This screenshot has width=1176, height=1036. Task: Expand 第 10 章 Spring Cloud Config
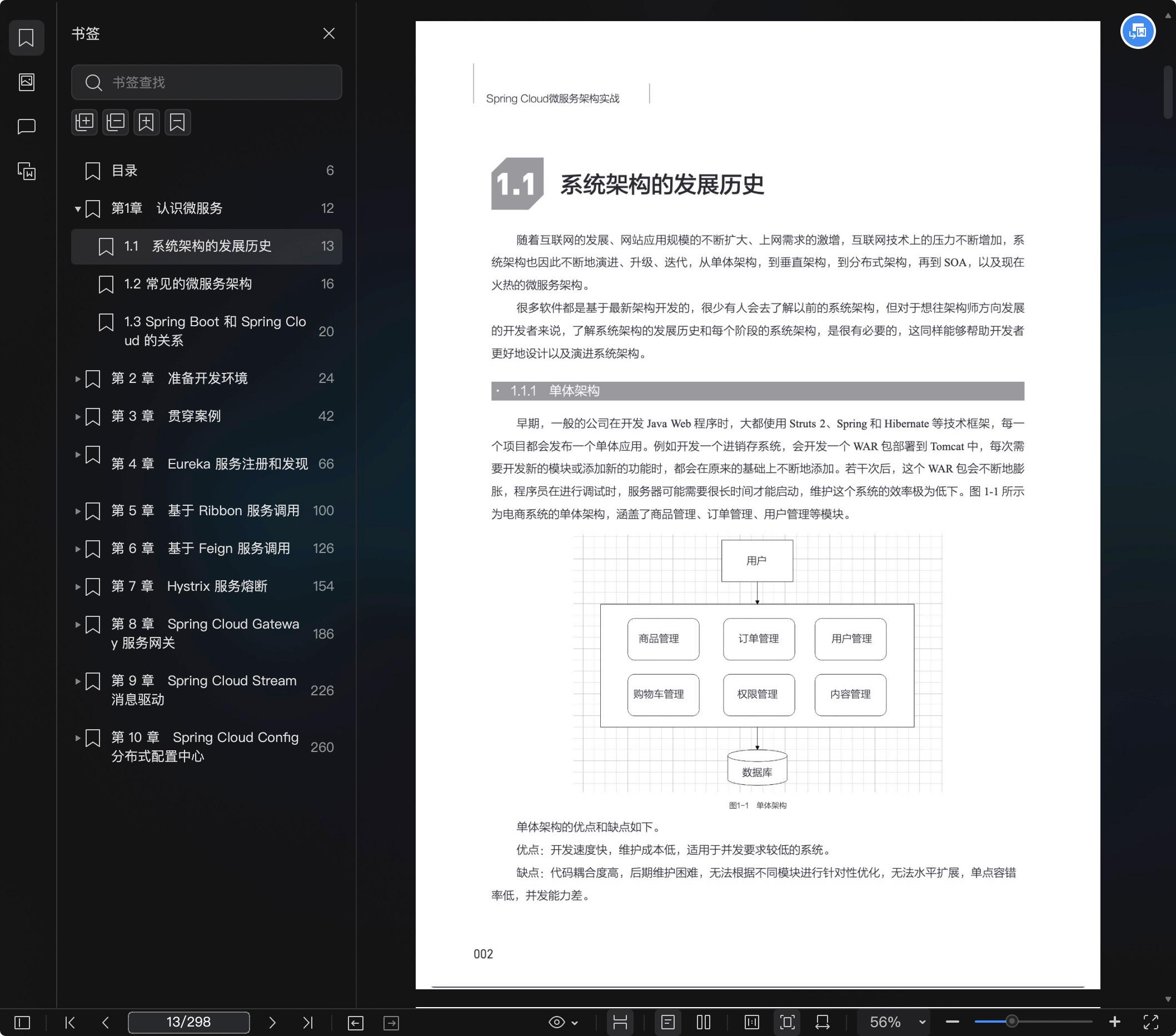click(78, 738)
